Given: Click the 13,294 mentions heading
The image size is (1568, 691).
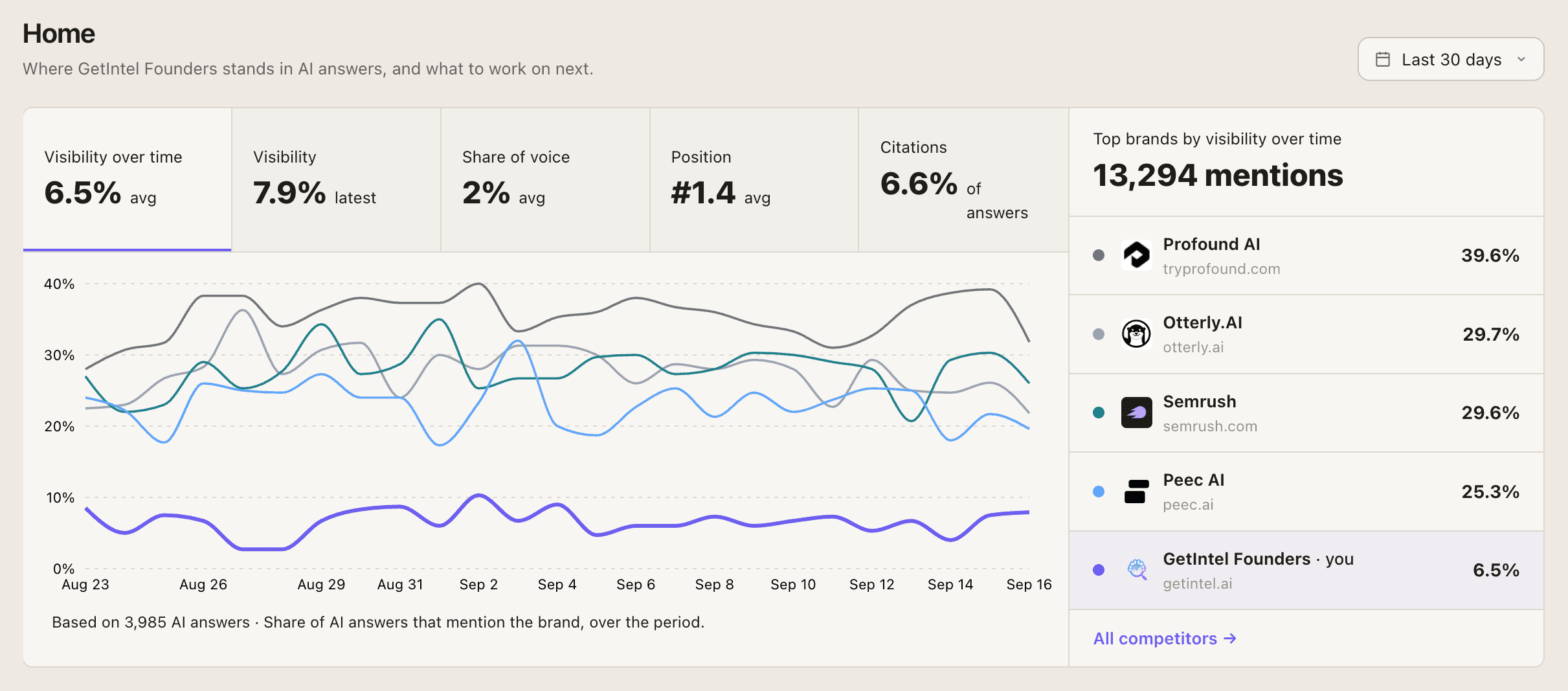Looking at the screenshot, I should 1218,176.
